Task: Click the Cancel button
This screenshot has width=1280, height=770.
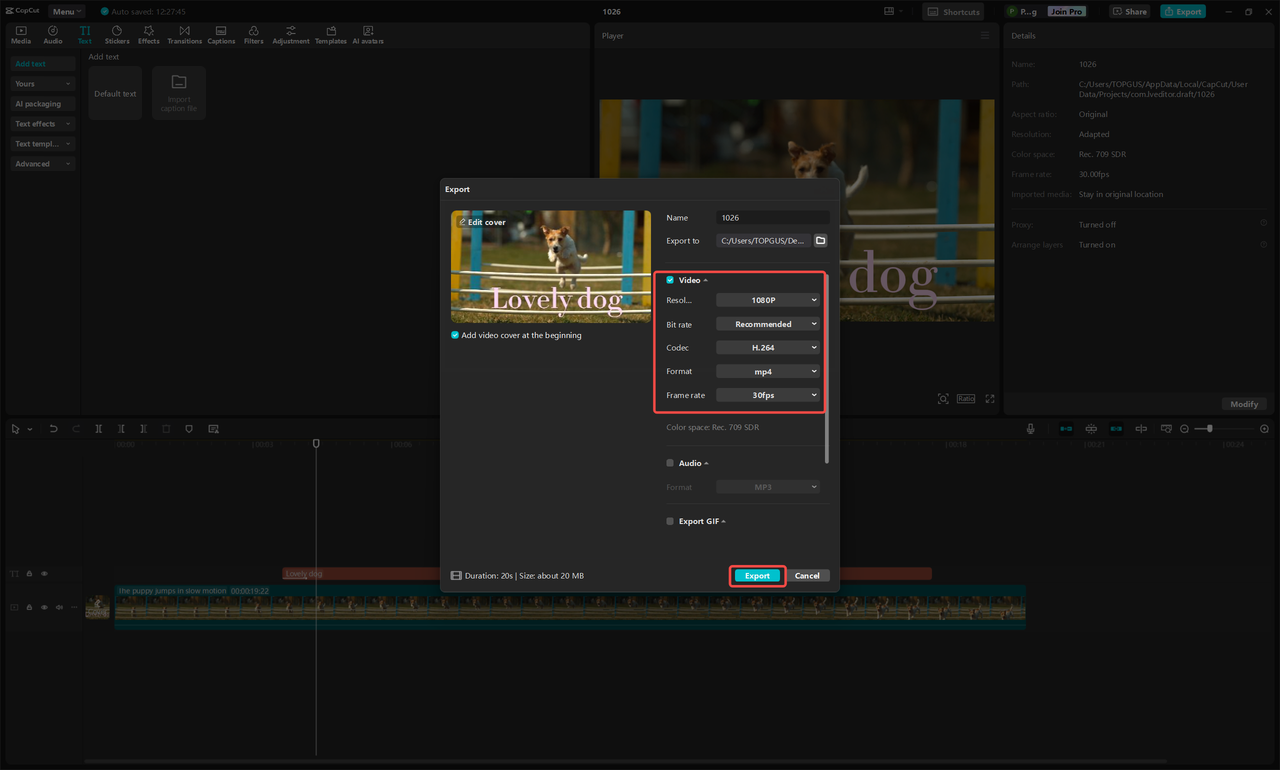Action: click(807, 576)
